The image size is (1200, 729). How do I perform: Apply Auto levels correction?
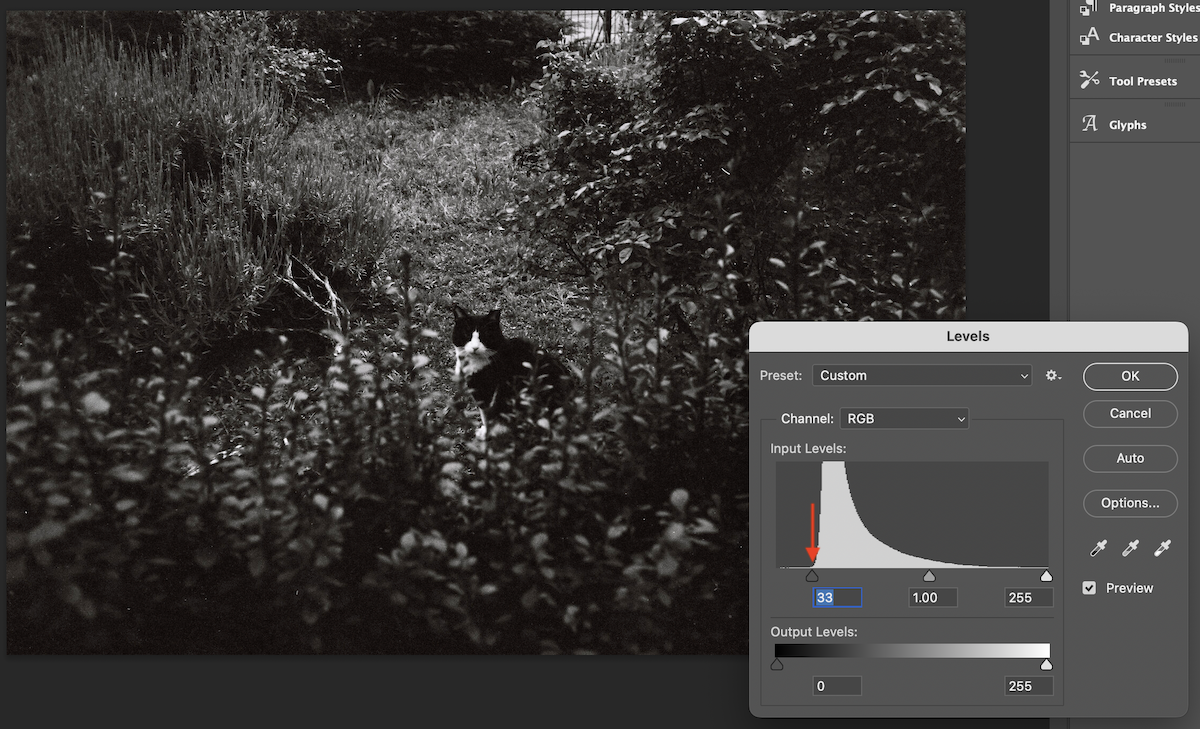(x=1130, y=458)
